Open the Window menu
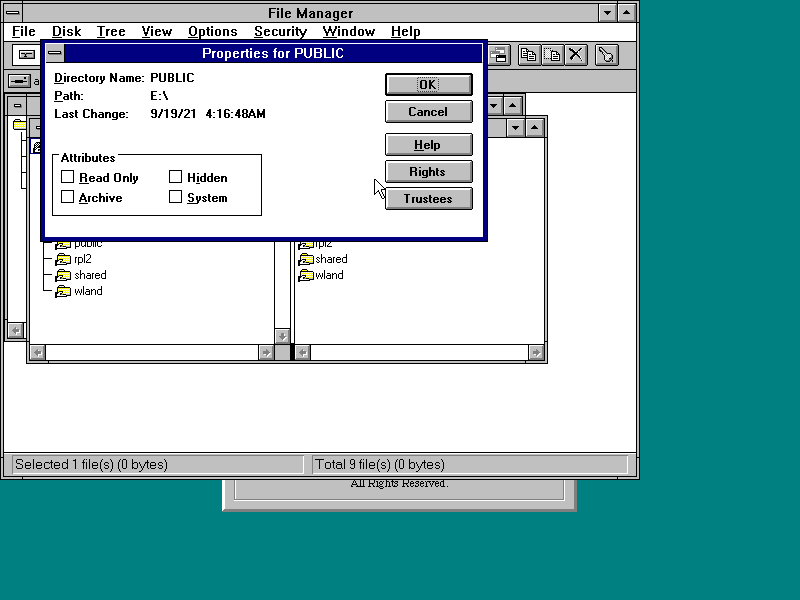The width and height of the screenshot is (800, 600). [x=348, y=32]
